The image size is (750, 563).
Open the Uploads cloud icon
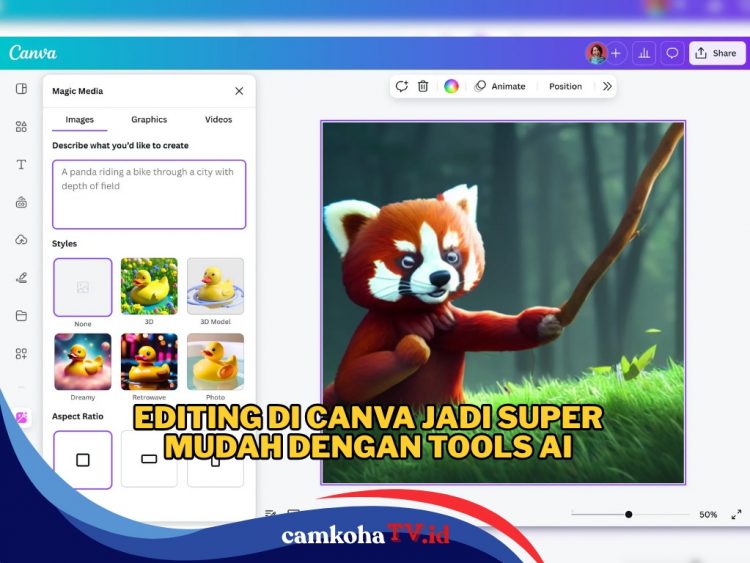(21, 240)
